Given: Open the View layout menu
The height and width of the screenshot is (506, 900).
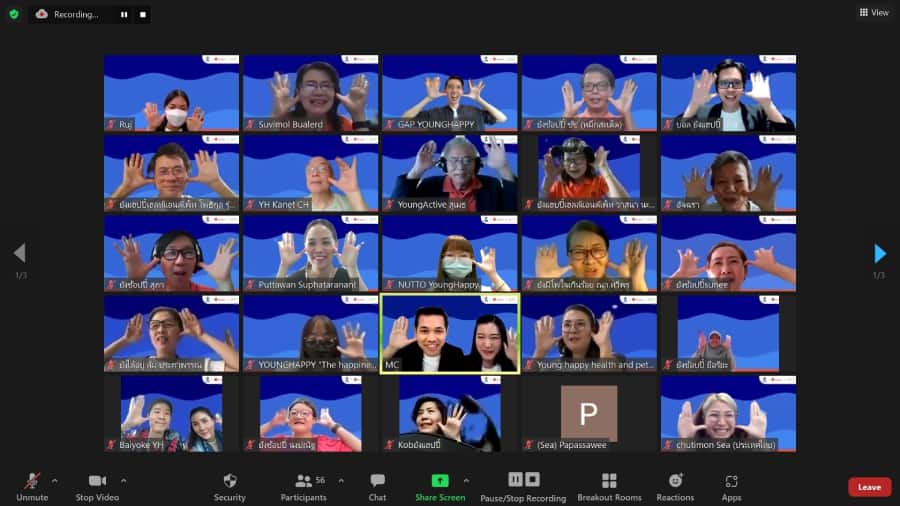Looking at the screenshot, I should [x=873, y=13].
